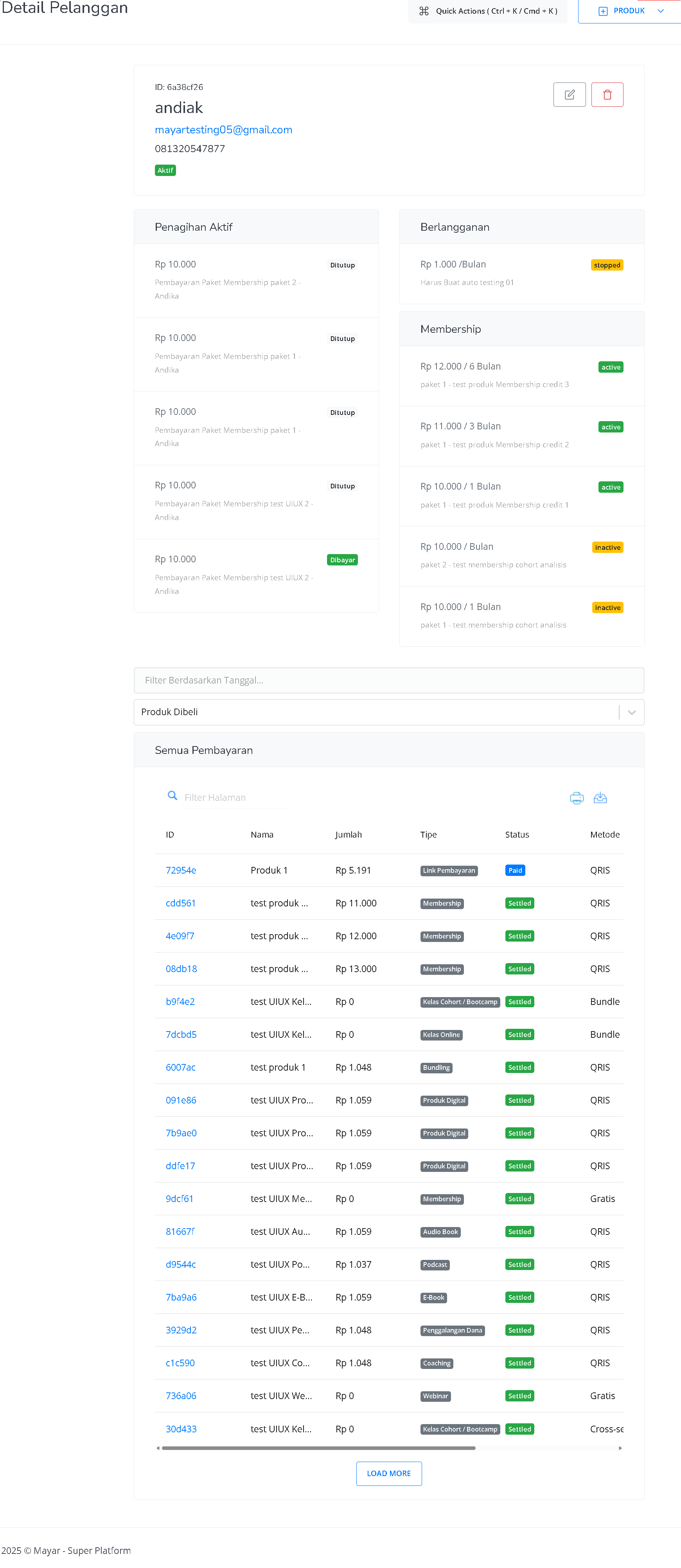Open payment ID 72954e
This screenshot has width=681, height=1568.
tap(181, 870)
